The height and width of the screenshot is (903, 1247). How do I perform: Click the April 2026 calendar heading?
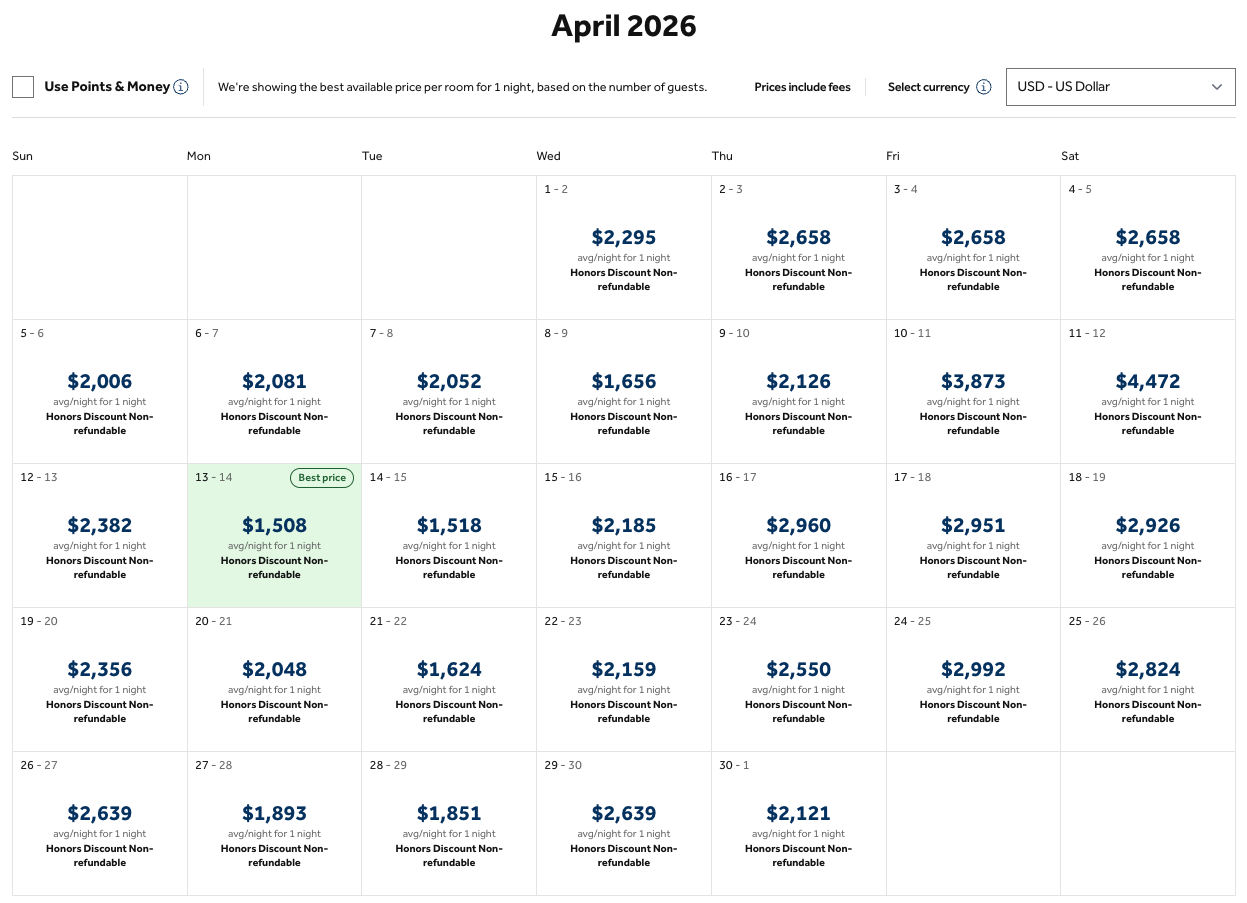pos(623,26)
